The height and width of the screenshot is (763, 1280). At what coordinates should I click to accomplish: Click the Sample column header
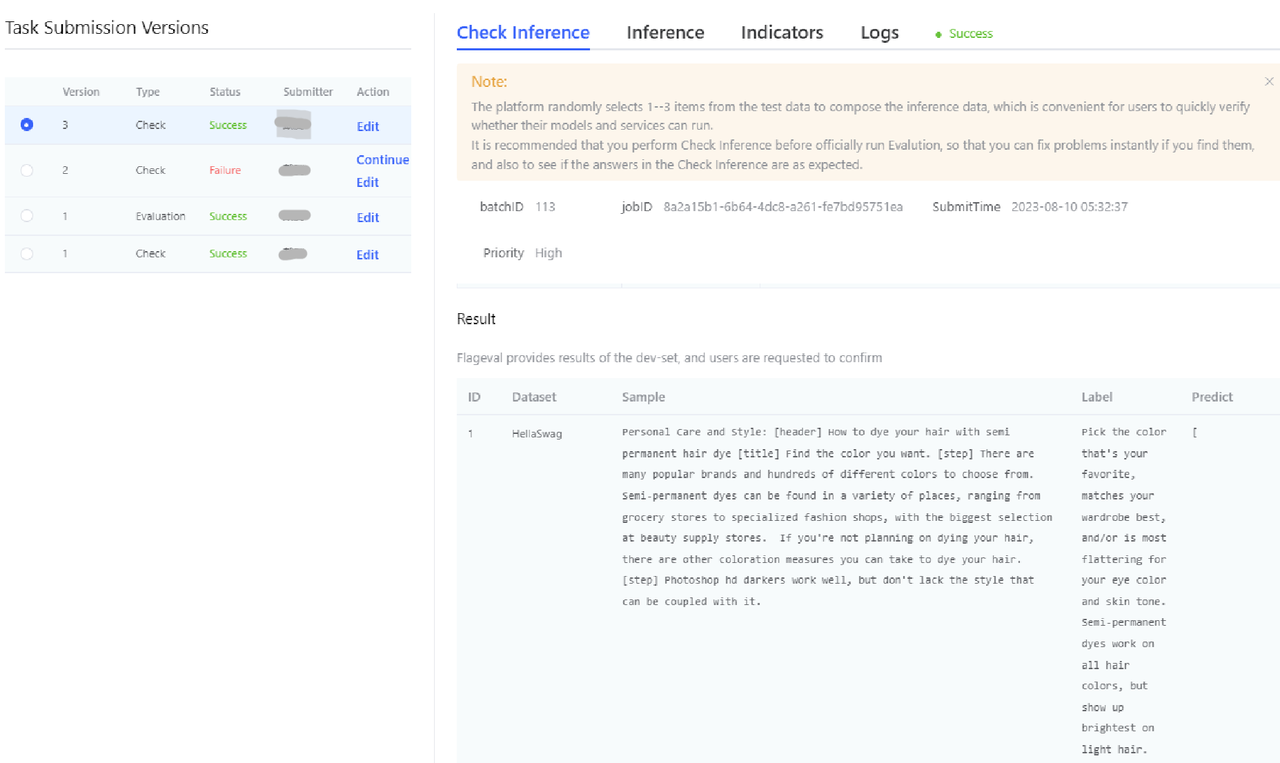point(643,397)
